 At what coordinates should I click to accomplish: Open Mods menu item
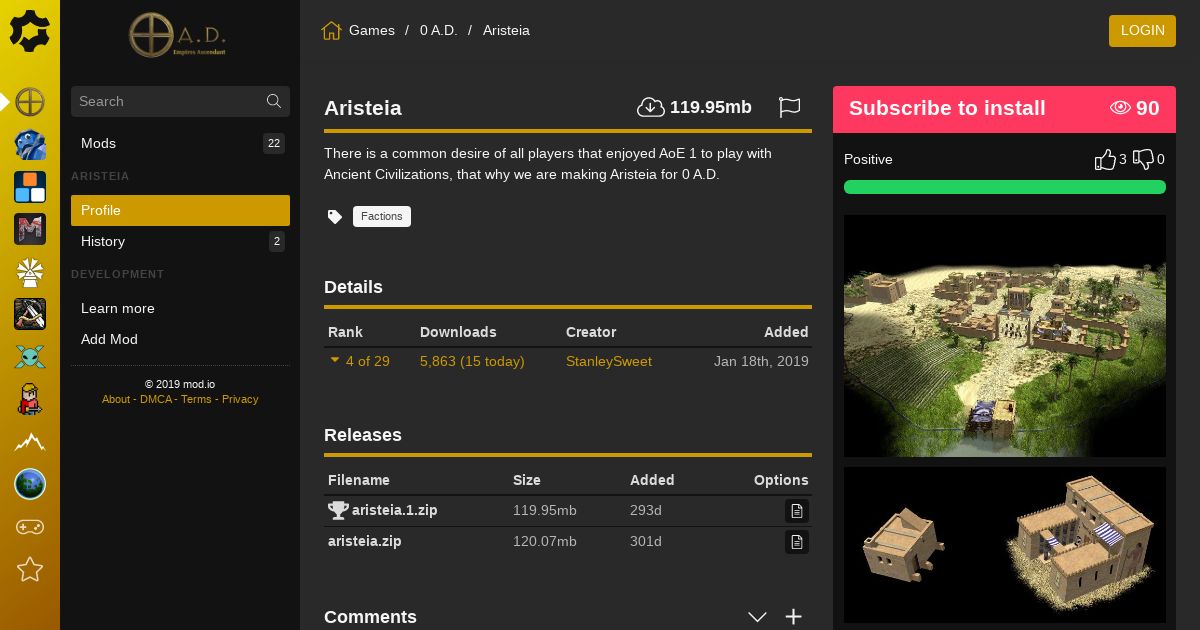coord(180,143)
